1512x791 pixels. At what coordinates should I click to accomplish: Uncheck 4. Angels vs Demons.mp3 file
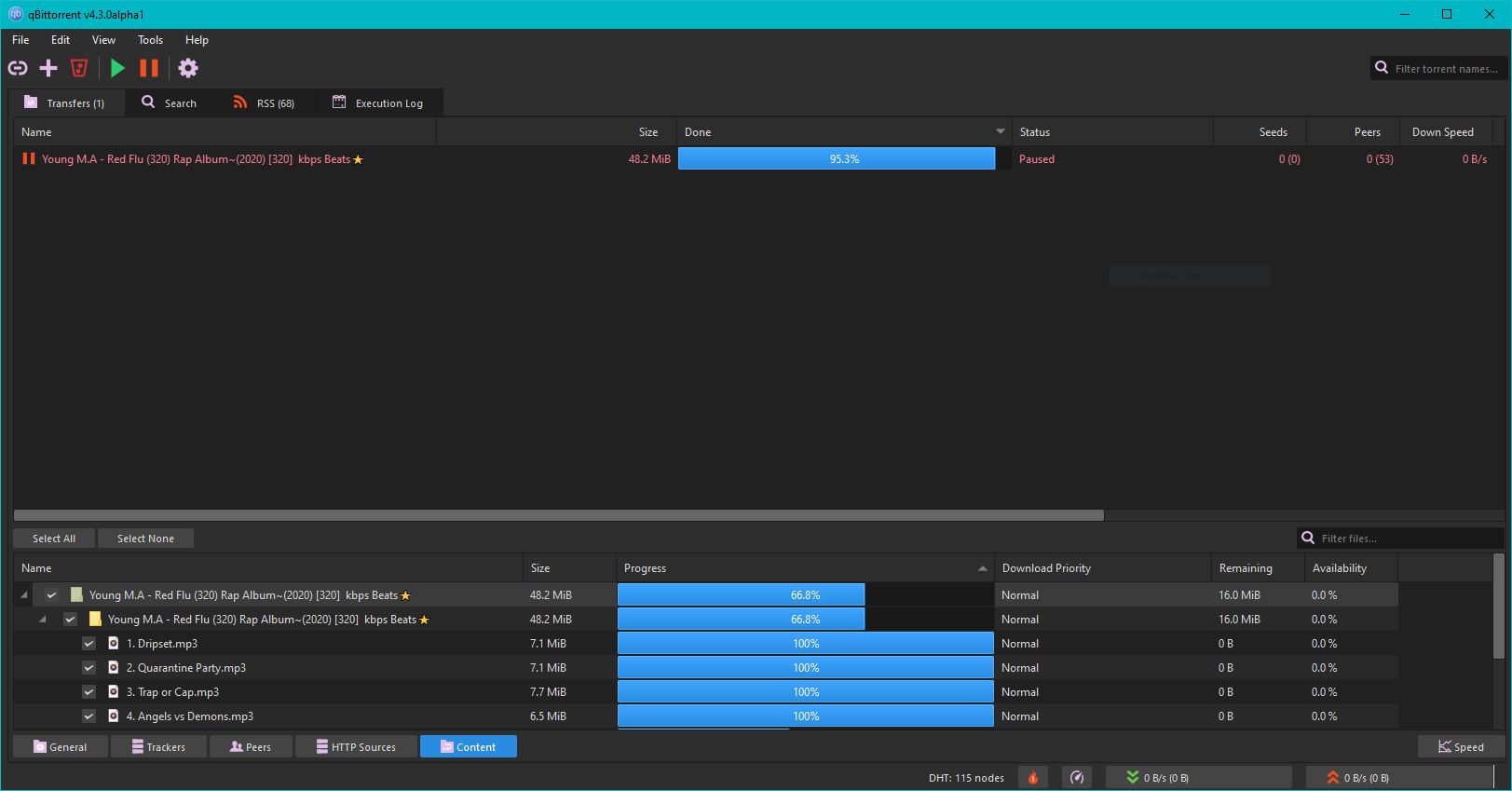pos(89,716)
